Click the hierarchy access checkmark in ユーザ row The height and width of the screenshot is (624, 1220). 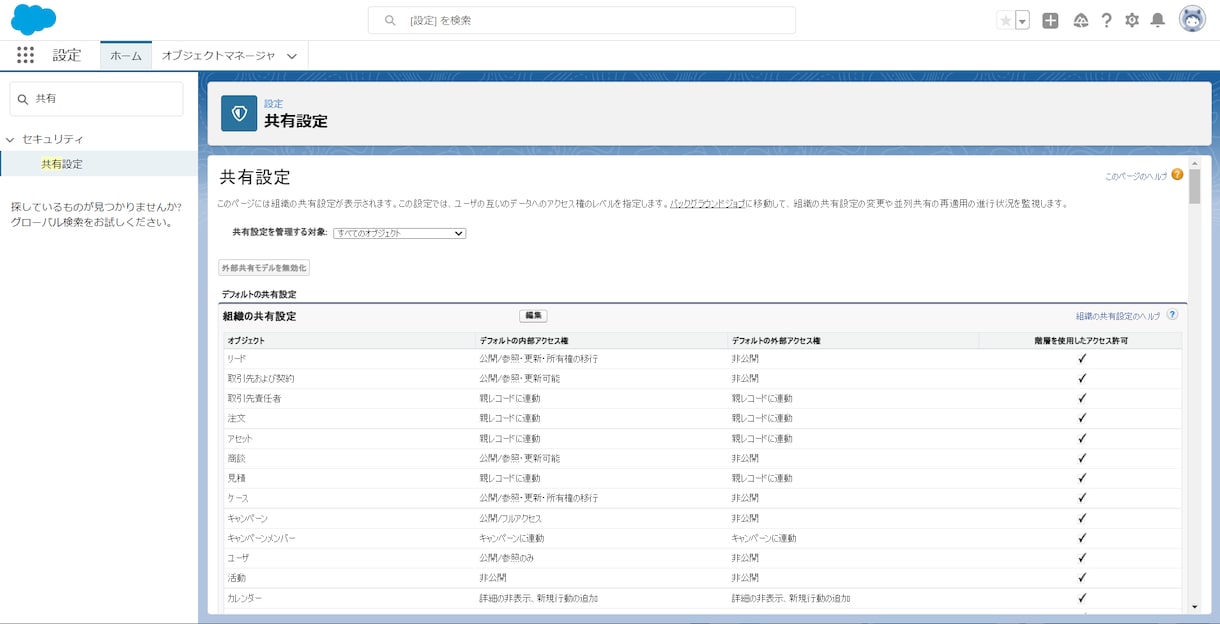click(1082, 558)
